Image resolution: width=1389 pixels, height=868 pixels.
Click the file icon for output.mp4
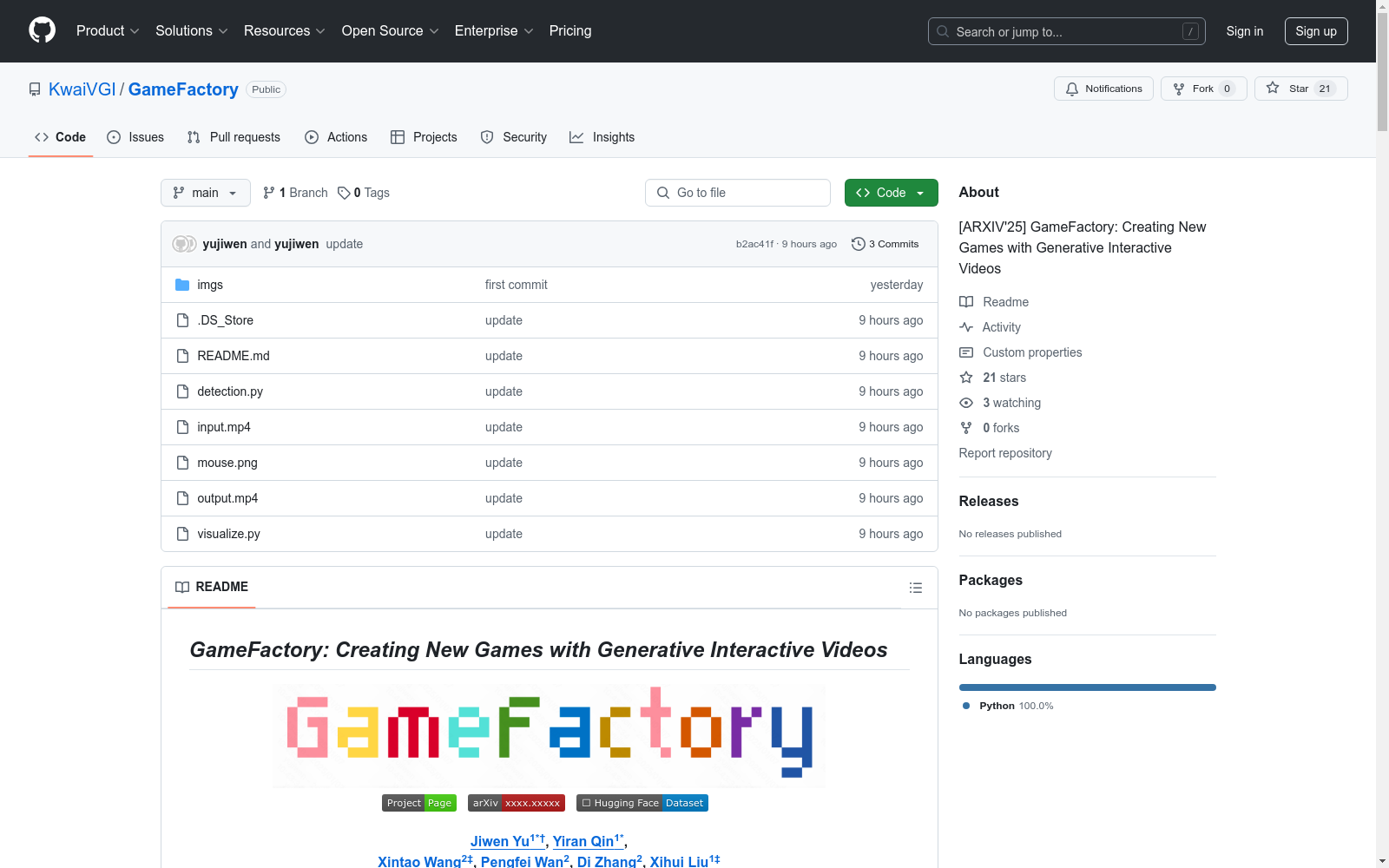(182, 498)
